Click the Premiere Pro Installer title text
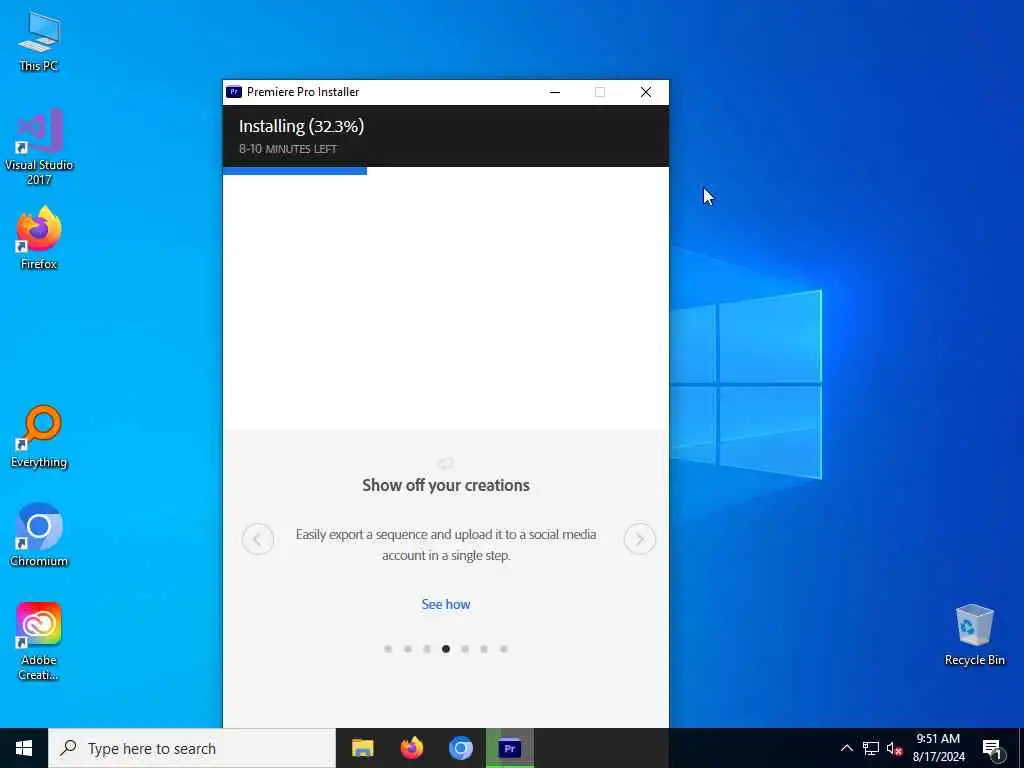 pyautogui.click(x=303, y=92)
